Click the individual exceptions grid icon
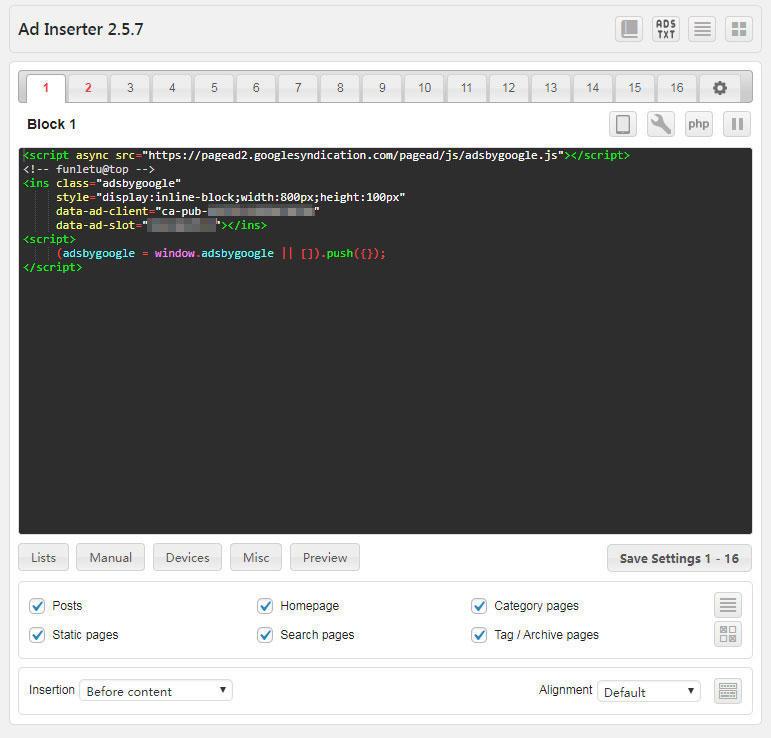Screen dimensions: 771x738 [728, 634]
